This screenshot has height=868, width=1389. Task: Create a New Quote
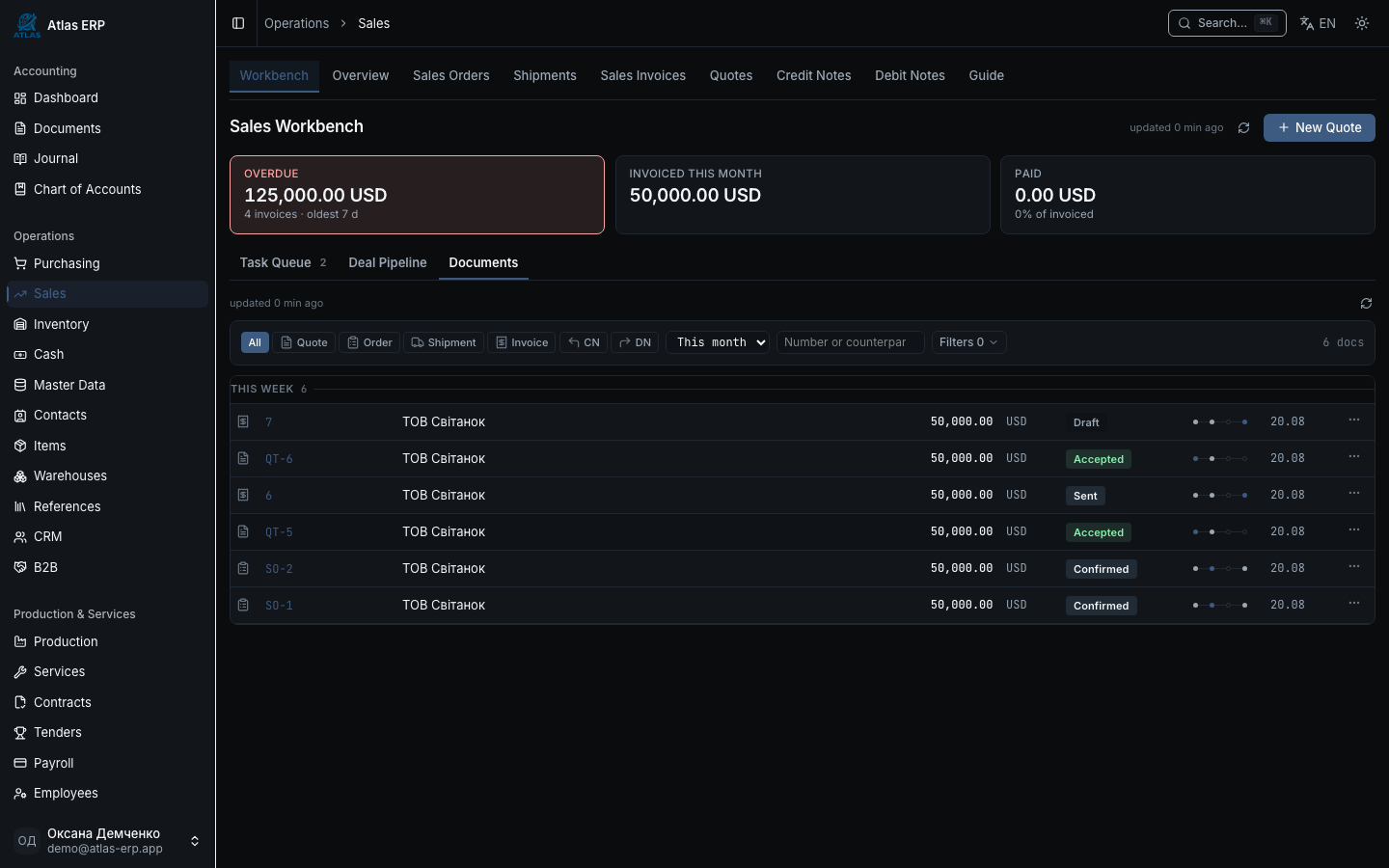point(1320,127)
